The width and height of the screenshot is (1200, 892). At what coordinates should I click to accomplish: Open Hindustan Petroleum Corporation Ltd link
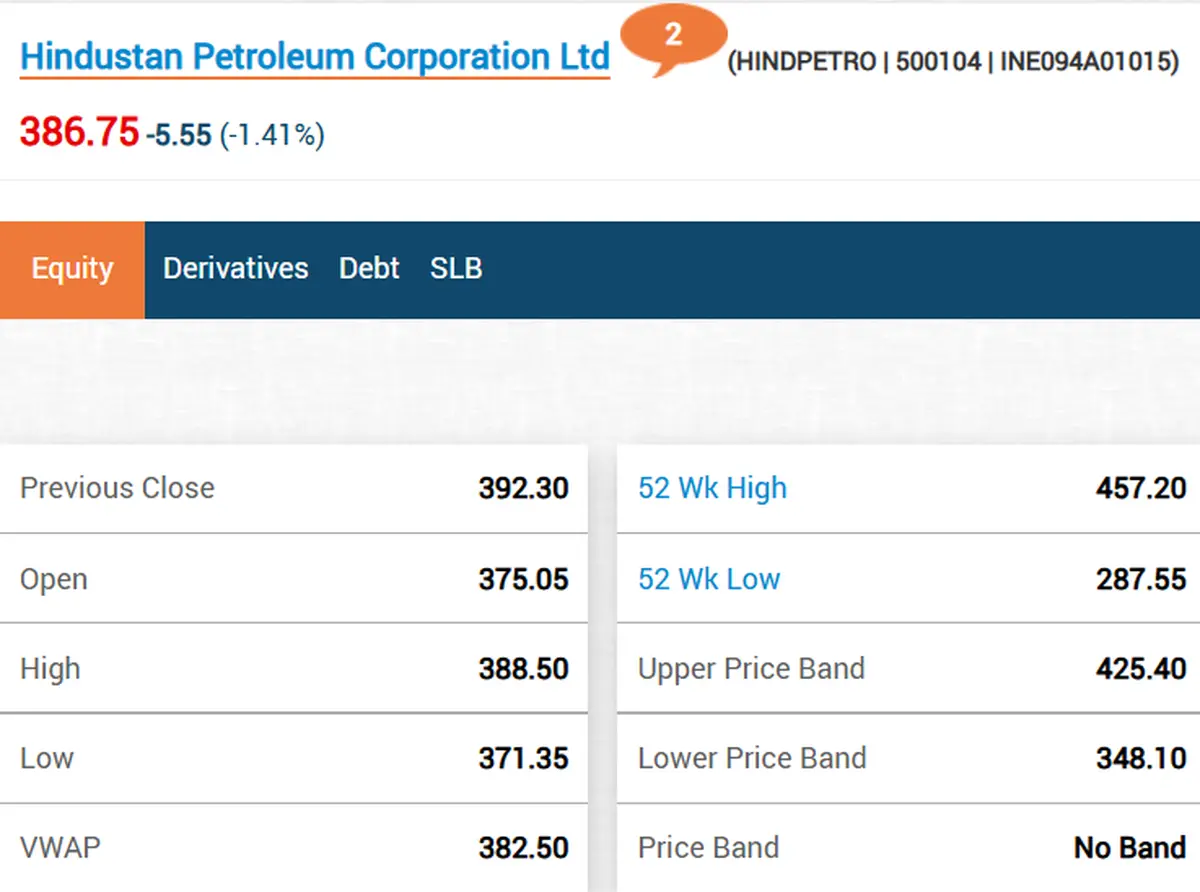[x=315, y=57]
